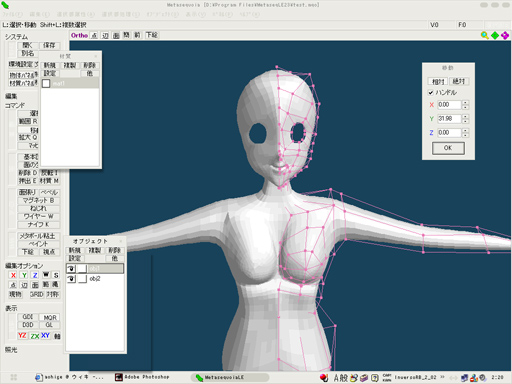The image size is (512, 384).
Task: Switch view to ZX plane
Action: click(35, 336)
